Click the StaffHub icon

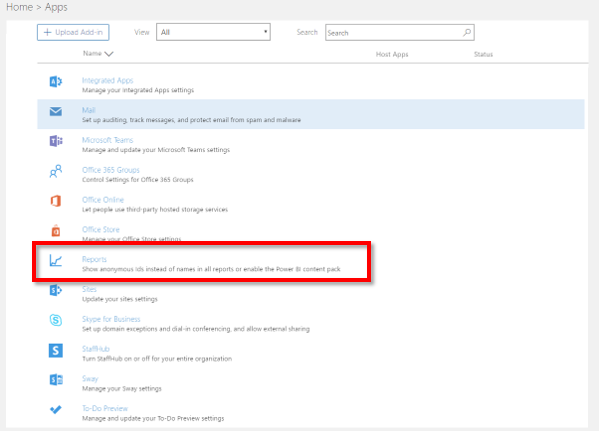[56, 350]
